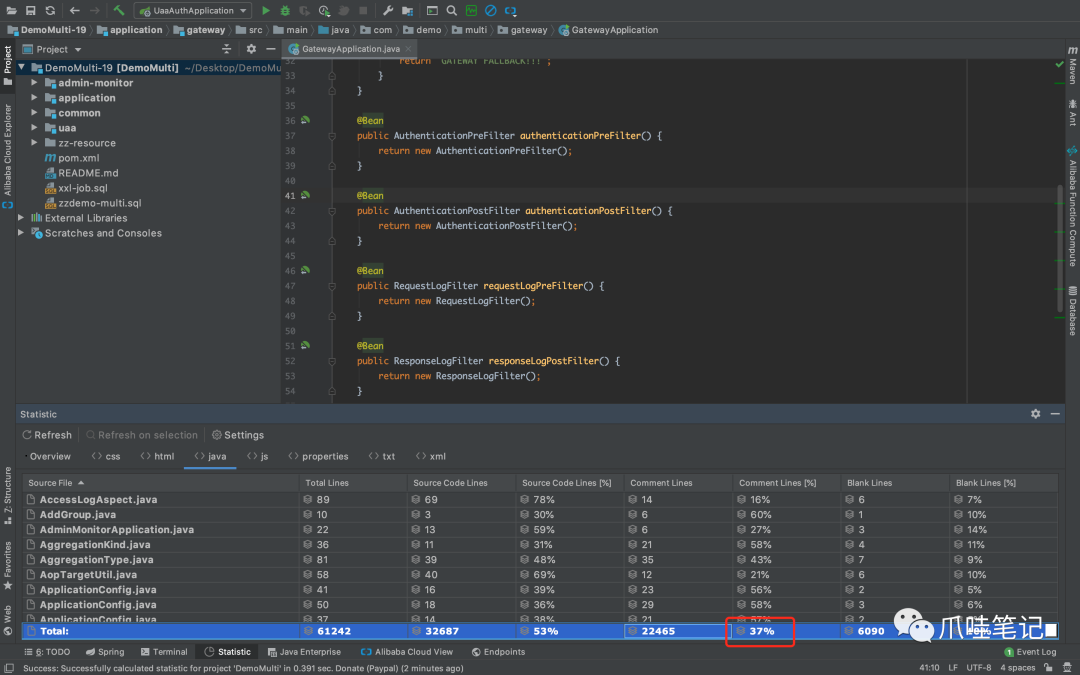Viewport: 1080px width, 675px height.
Task: Open the Terminal tool window
Action: pyautogui.click(x=164, y=652)
